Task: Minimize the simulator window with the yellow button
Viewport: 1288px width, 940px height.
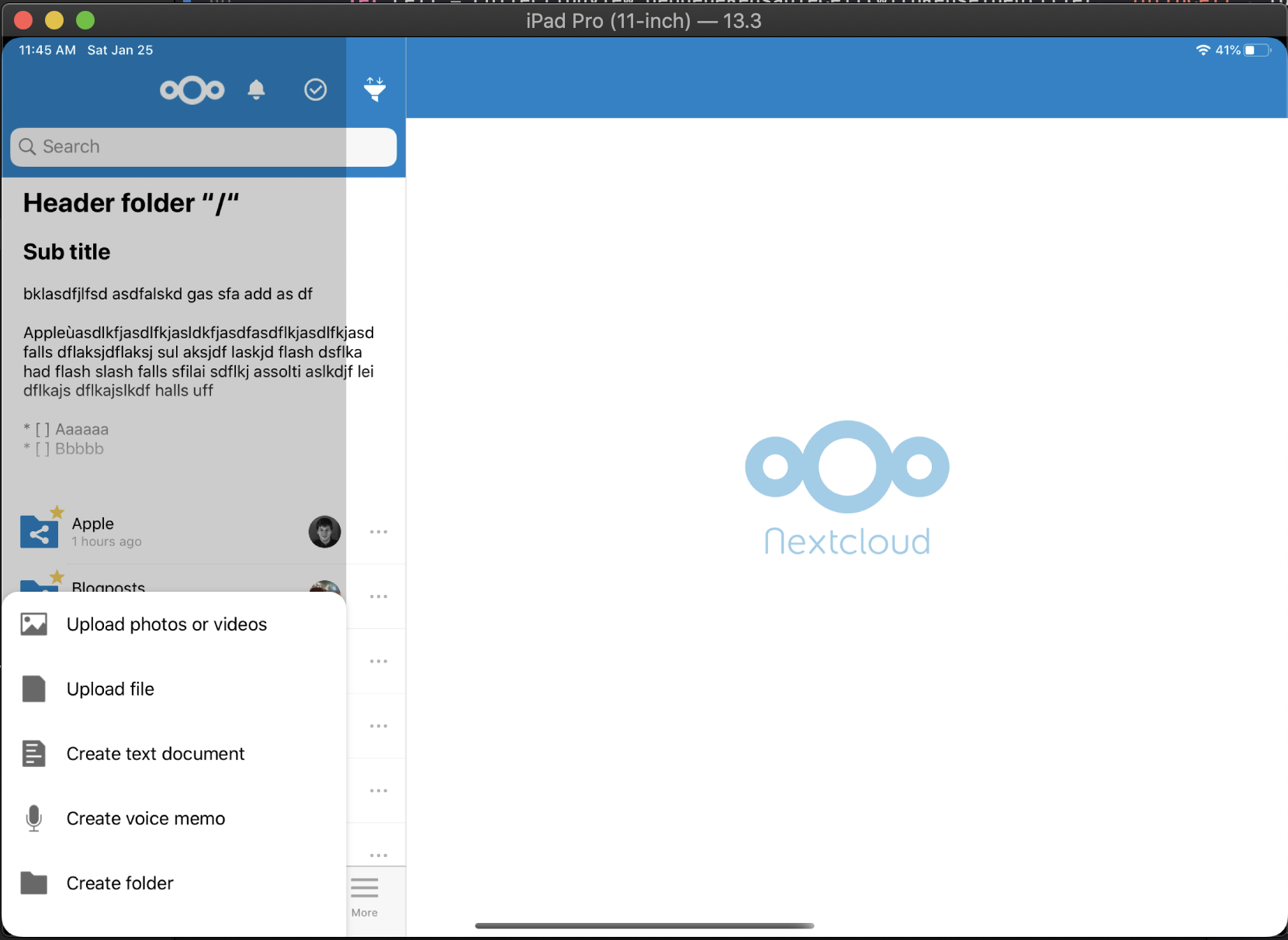Action: [x=54, y=20]
